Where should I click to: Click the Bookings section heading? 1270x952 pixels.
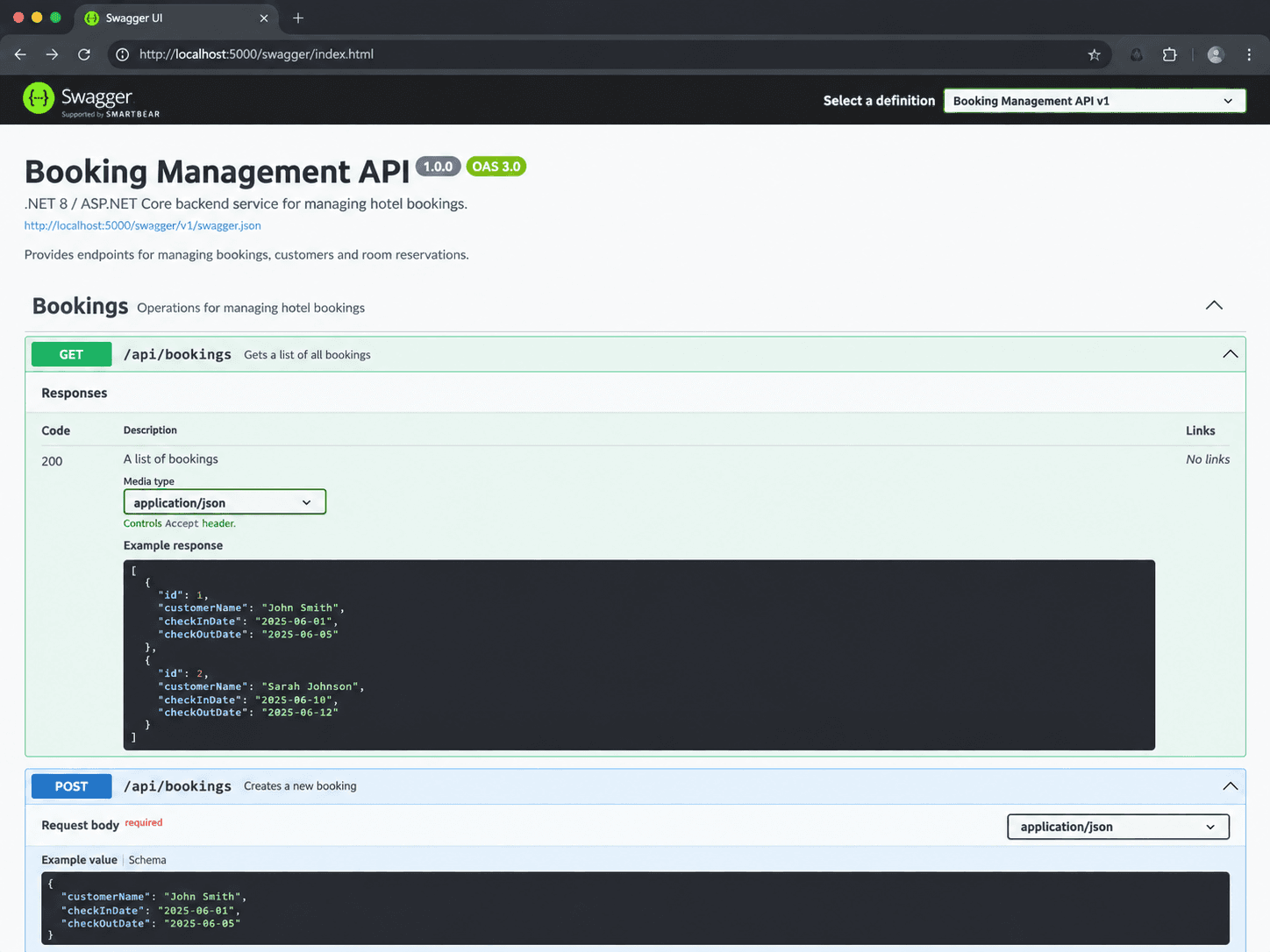click(80, 306)
